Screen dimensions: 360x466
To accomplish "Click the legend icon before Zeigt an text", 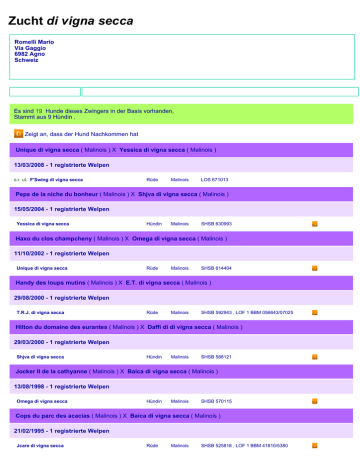I will (18, 134).
